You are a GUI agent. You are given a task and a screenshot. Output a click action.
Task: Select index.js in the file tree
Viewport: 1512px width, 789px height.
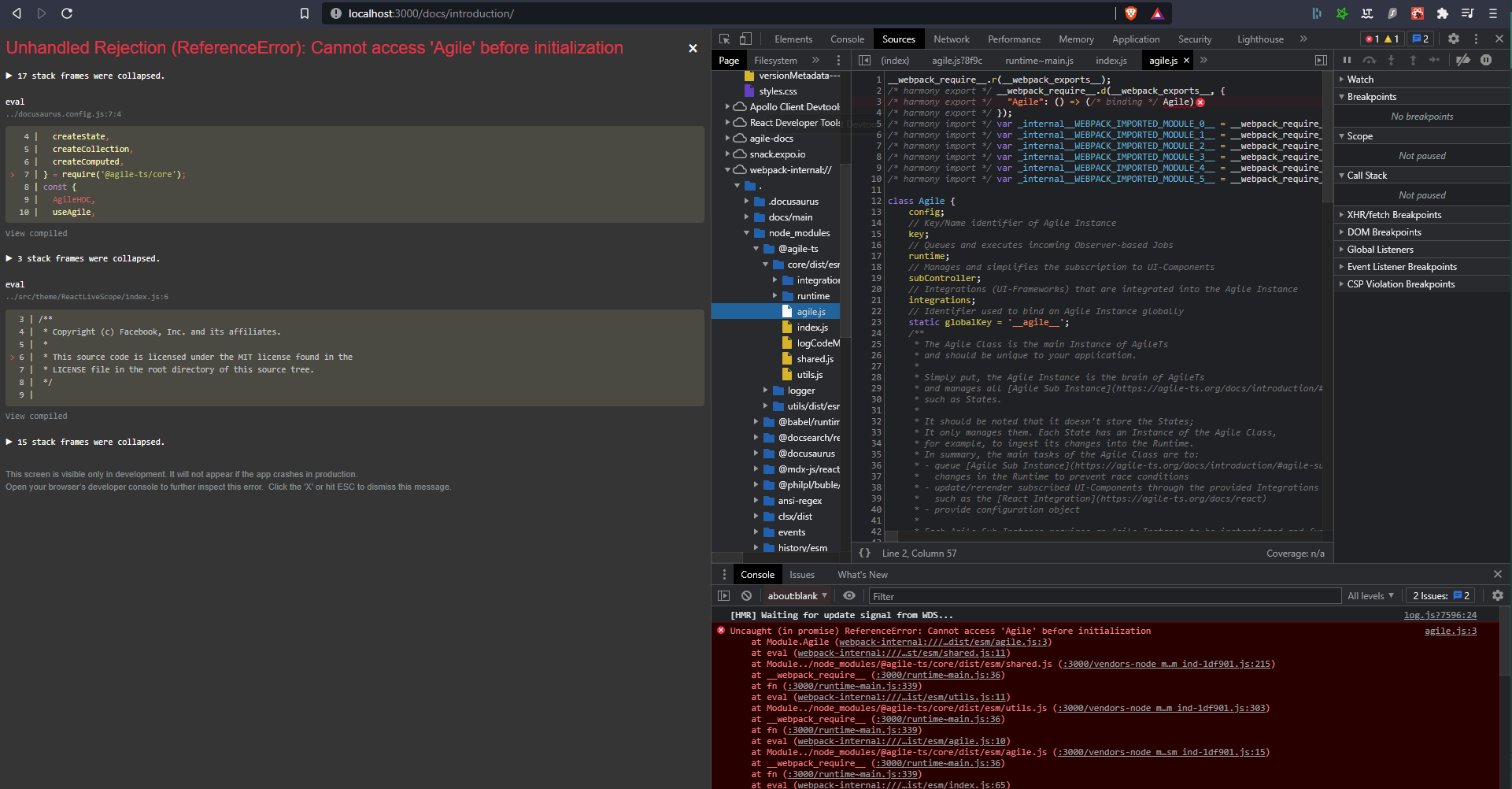(x=811, y=328)
